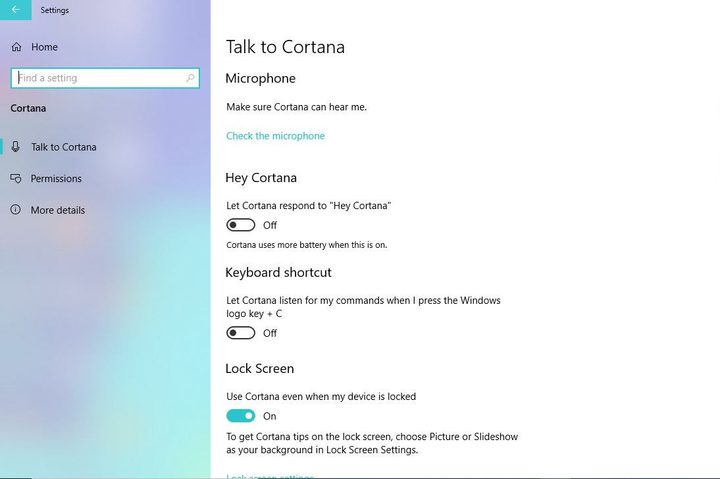Click the Permissions sidebar icon

coord(16,178)
